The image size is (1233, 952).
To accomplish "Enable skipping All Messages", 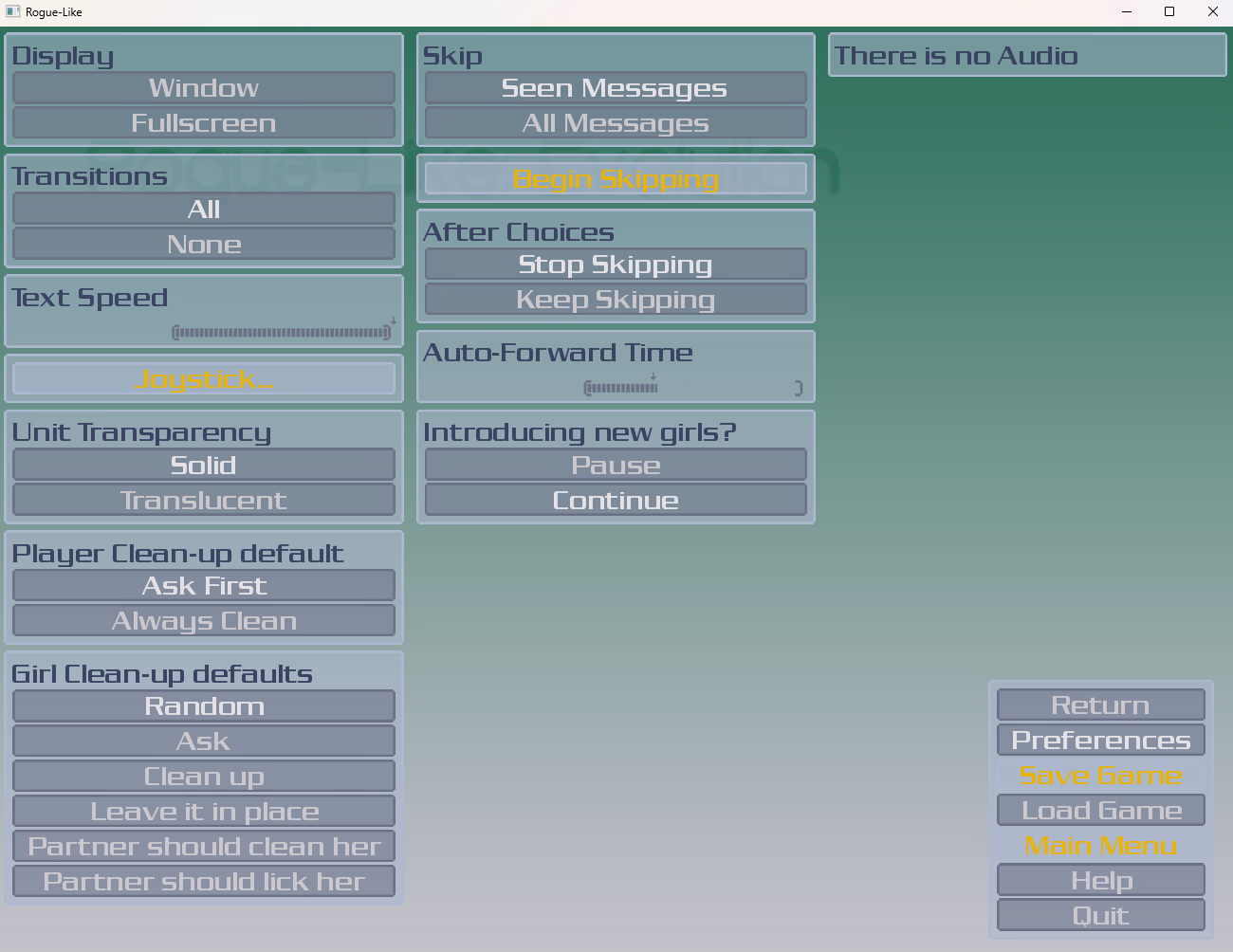I will pos(616,123).
